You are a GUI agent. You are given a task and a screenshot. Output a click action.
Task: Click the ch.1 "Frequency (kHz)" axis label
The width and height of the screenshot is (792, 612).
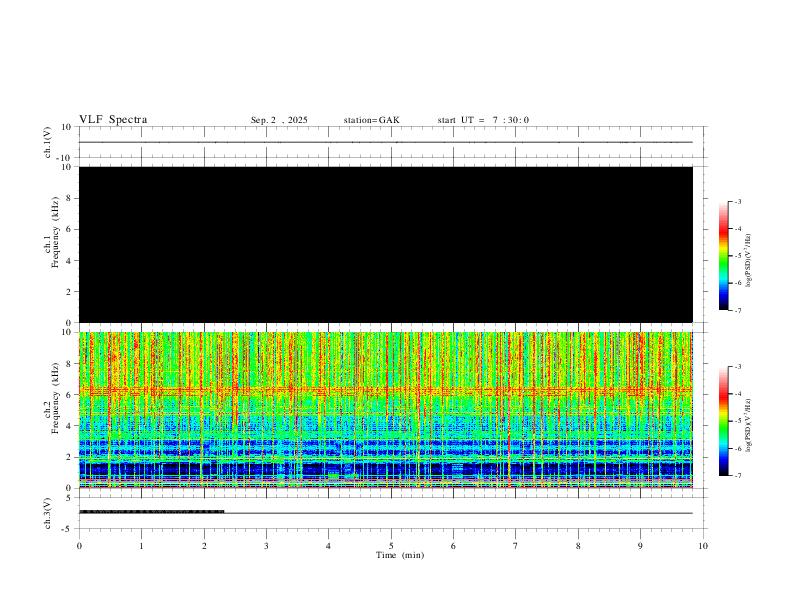click(x=55, y=232)
